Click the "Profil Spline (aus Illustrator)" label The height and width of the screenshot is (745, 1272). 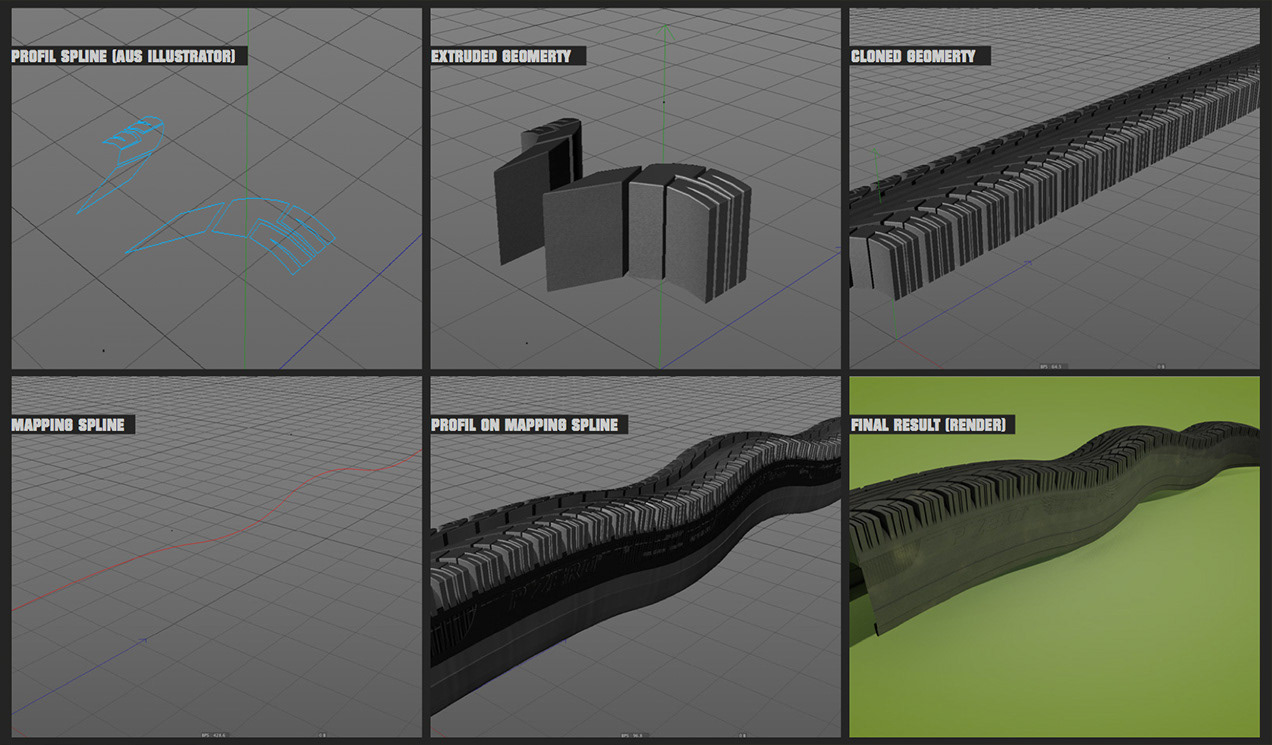124,56
